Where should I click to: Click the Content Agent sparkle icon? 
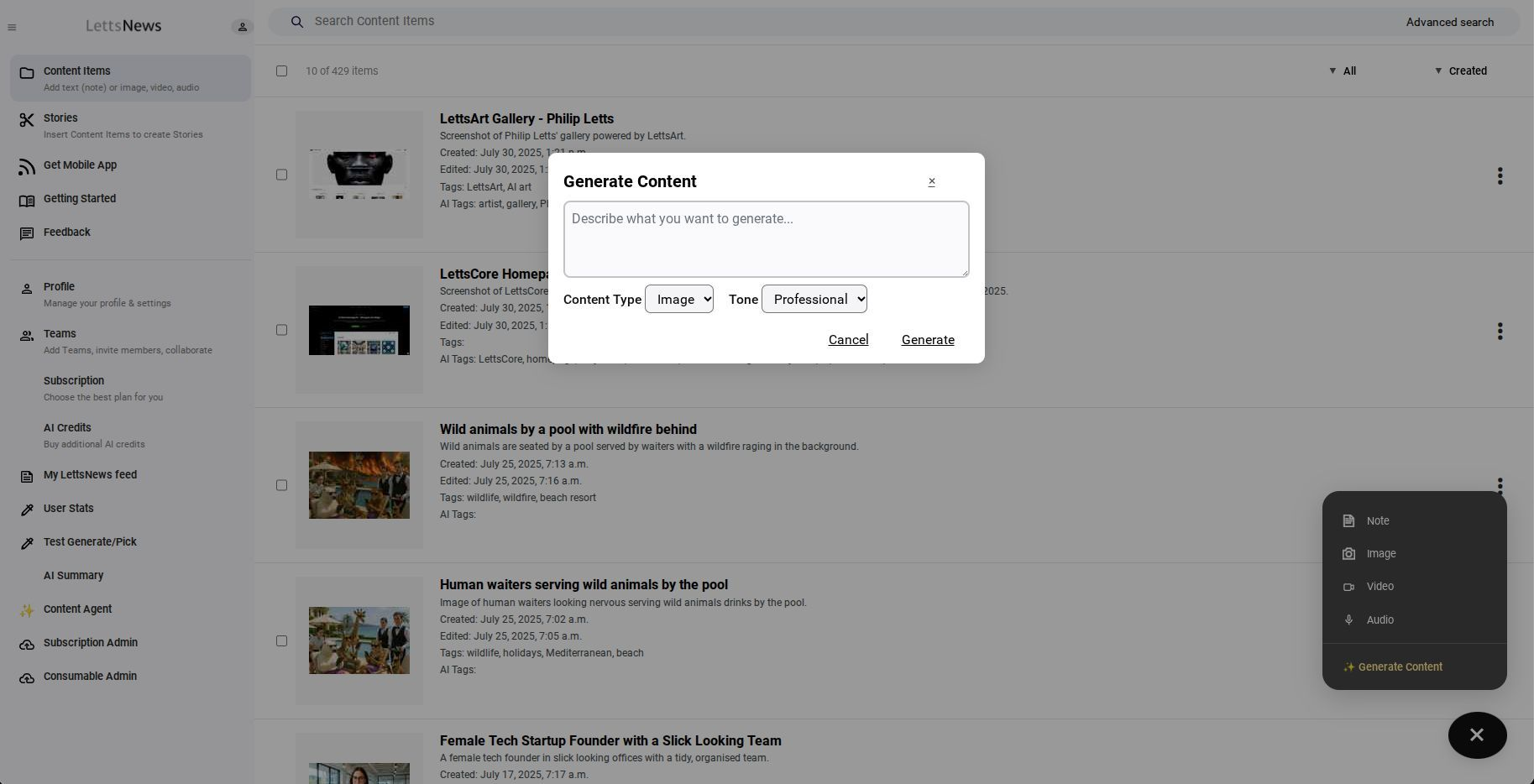click(27, 611)
